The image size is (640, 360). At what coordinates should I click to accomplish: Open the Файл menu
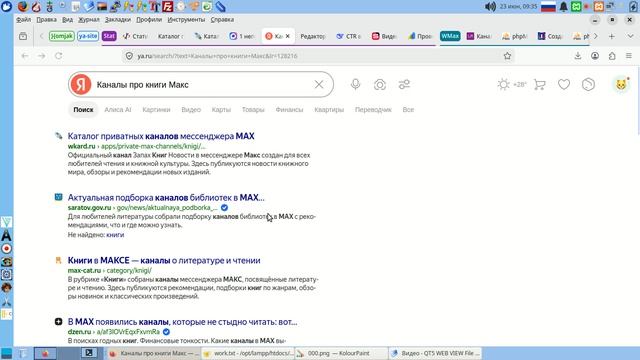click(23, 20)
